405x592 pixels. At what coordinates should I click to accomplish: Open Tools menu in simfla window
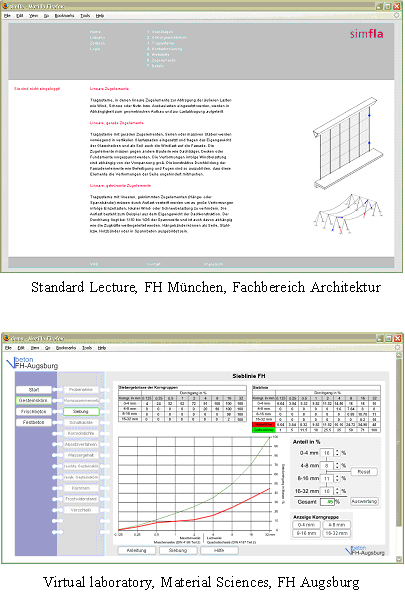[x=85, y=15]
